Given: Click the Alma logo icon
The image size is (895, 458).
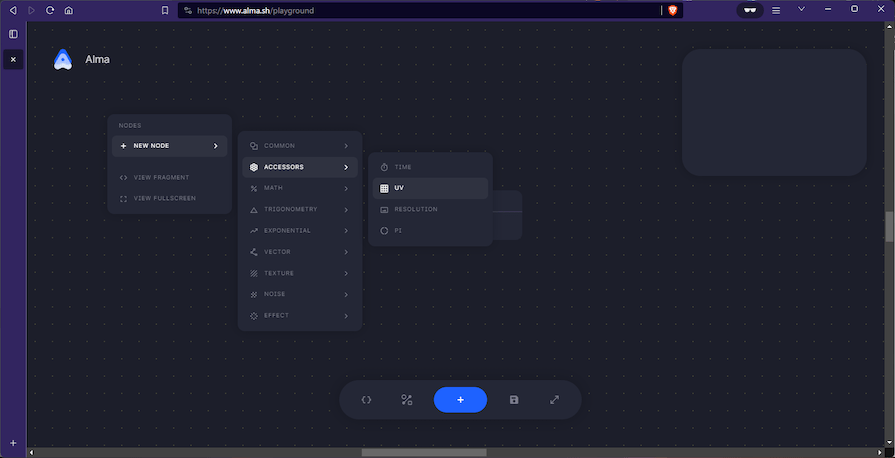Looking at the screenshot, I should pos(63,60).
